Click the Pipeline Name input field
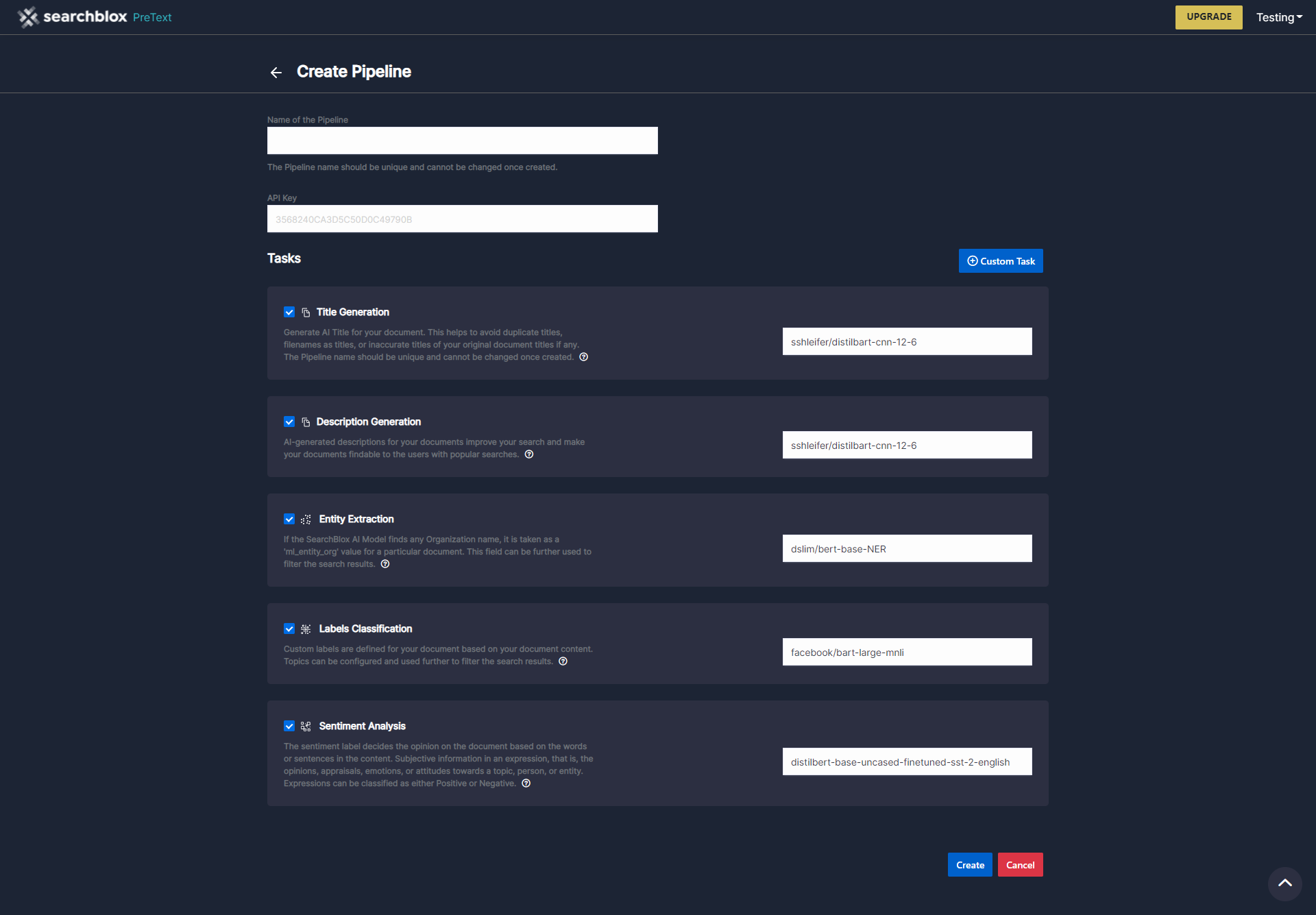 [462, 140]
